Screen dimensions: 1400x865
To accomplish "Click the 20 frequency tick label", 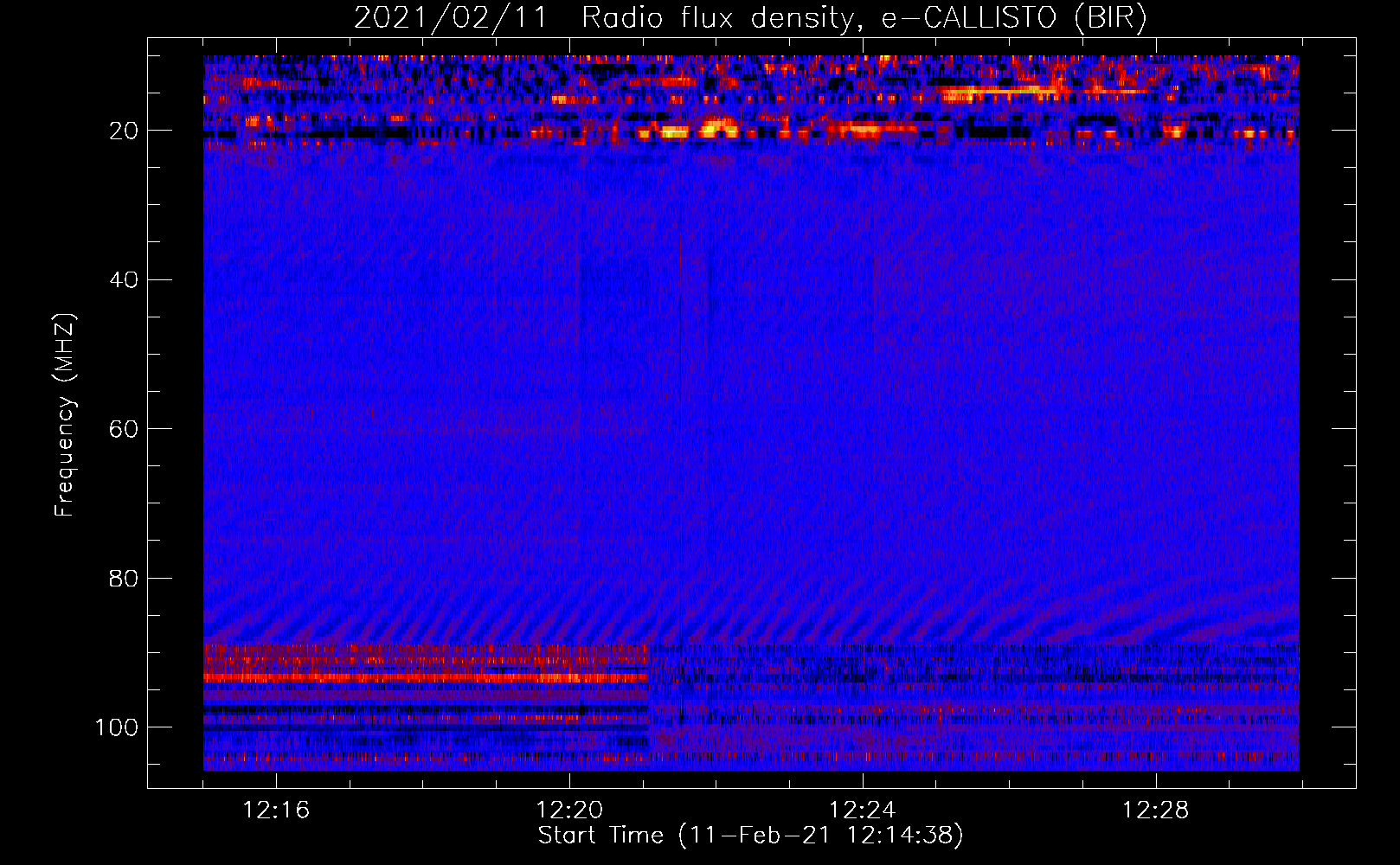I will [x=124, y=131].
